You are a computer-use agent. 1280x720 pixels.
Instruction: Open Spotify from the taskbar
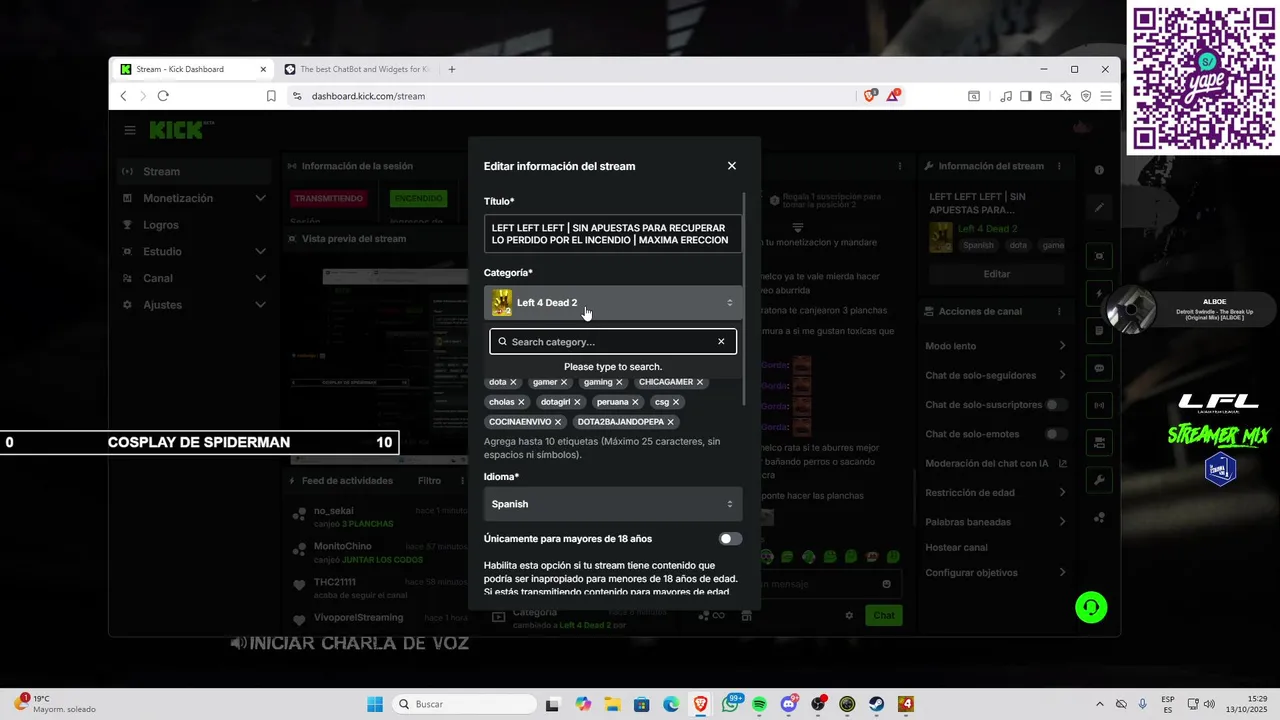click(x=759, y=704)
